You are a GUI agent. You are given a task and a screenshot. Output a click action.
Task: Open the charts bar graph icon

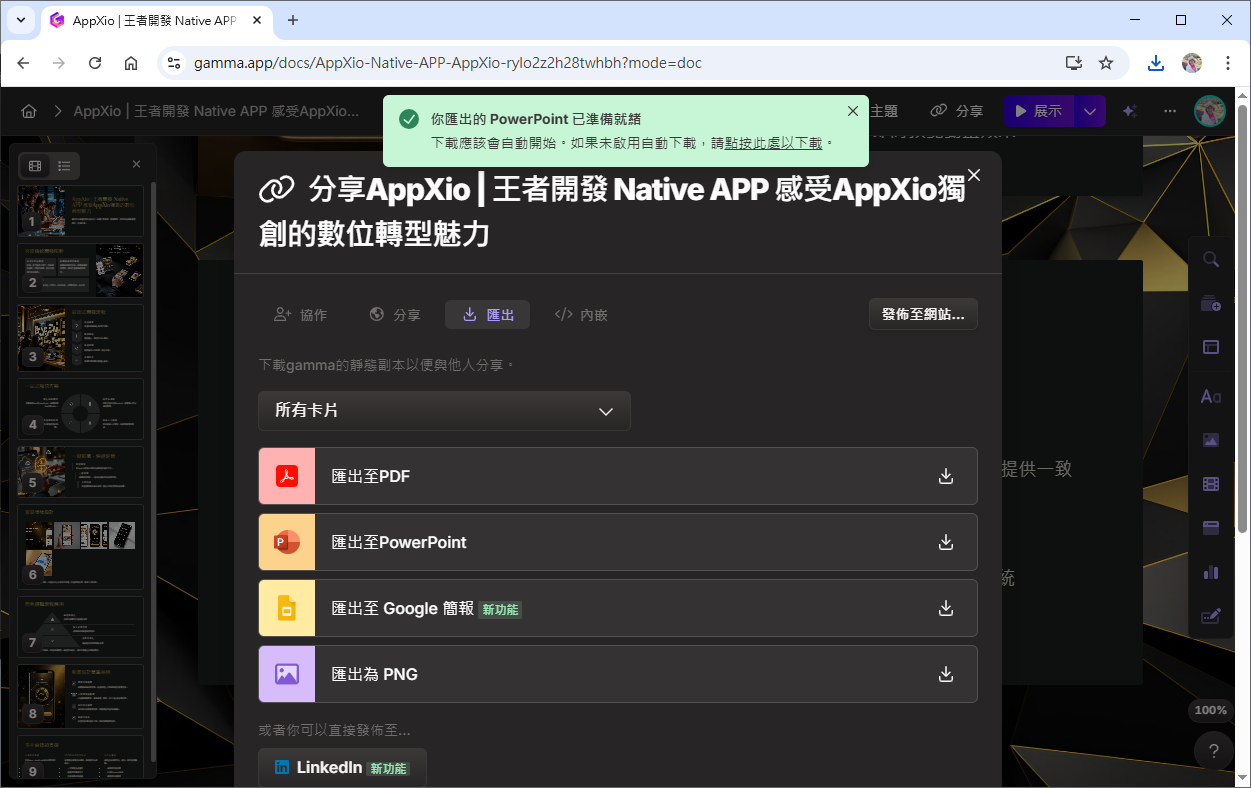pyautogui.click(x=1210, y=572)
